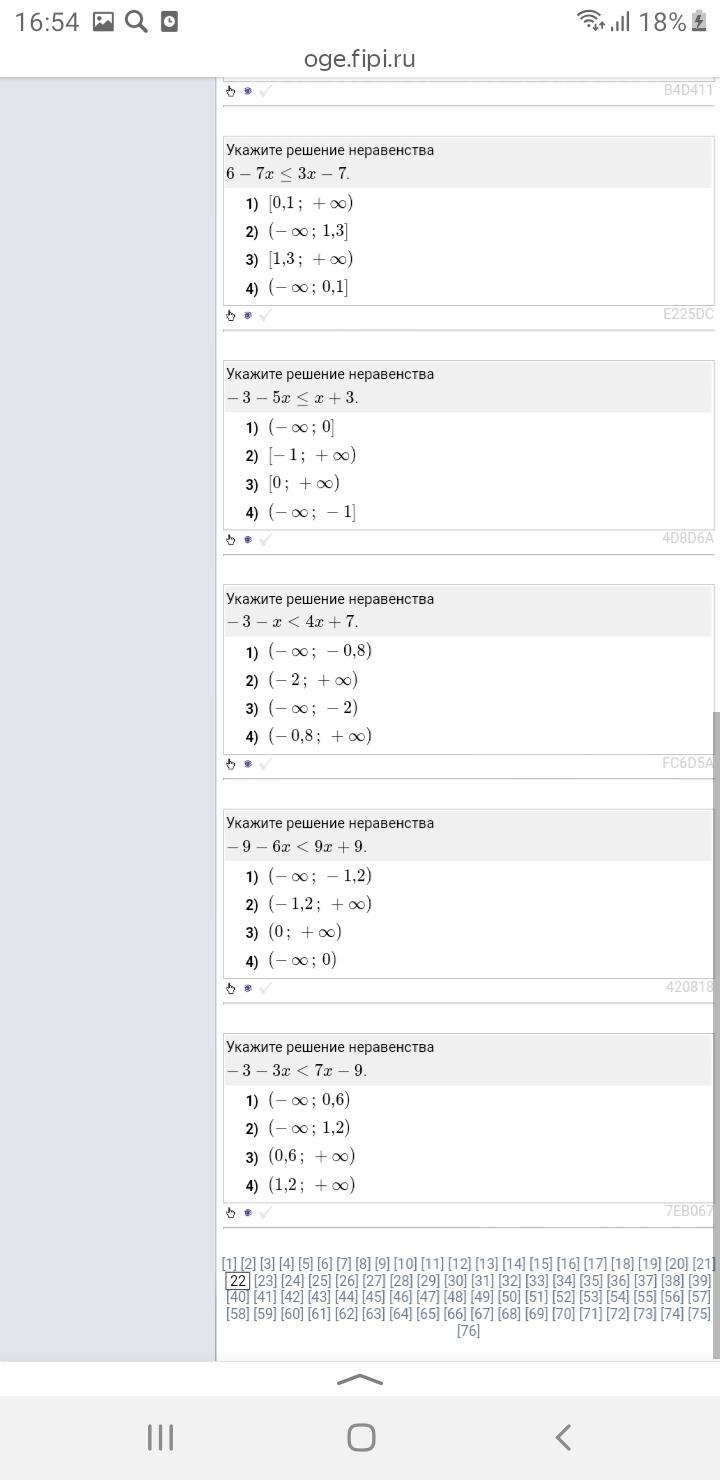Viewport: 720px width, 1480px height.
Task: Tap answer option 4) (1,2; +∞)
Action: pos(311,1185)
